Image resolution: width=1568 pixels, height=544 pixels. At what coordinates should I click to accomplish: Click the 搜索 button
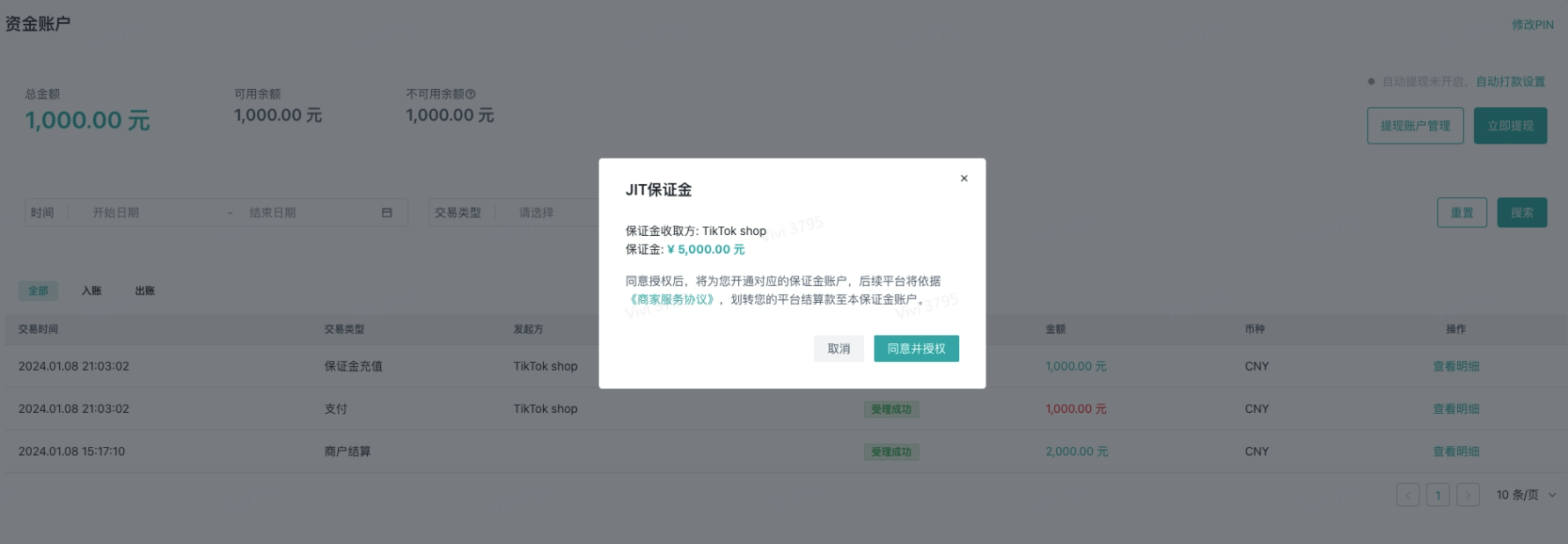tap(1521, 212)
